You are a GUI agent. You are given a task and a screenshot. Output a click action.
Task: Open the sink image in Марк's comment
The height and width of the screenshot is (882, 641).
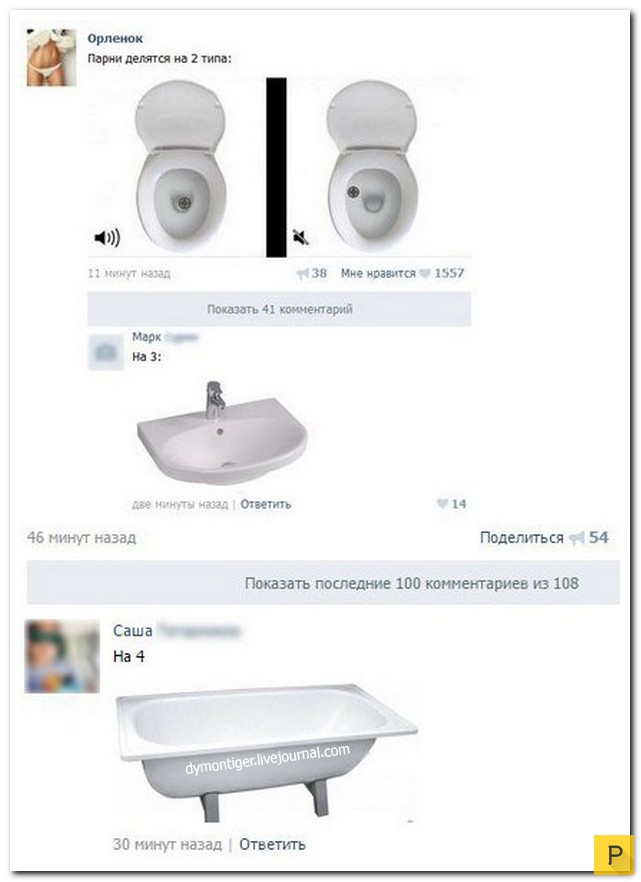(x=222, y=432)
